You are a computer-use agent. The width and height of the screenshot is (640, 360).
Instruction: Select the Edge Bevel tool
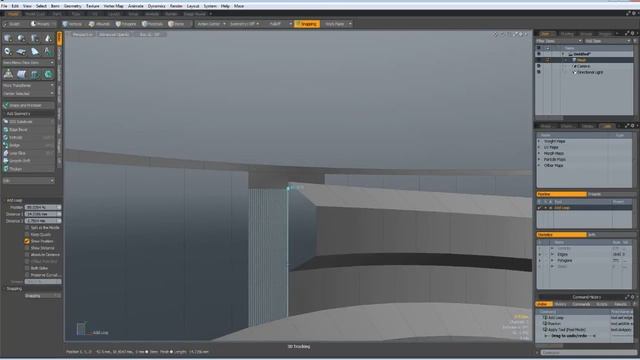pyautogui.click(x=28, y=129)
